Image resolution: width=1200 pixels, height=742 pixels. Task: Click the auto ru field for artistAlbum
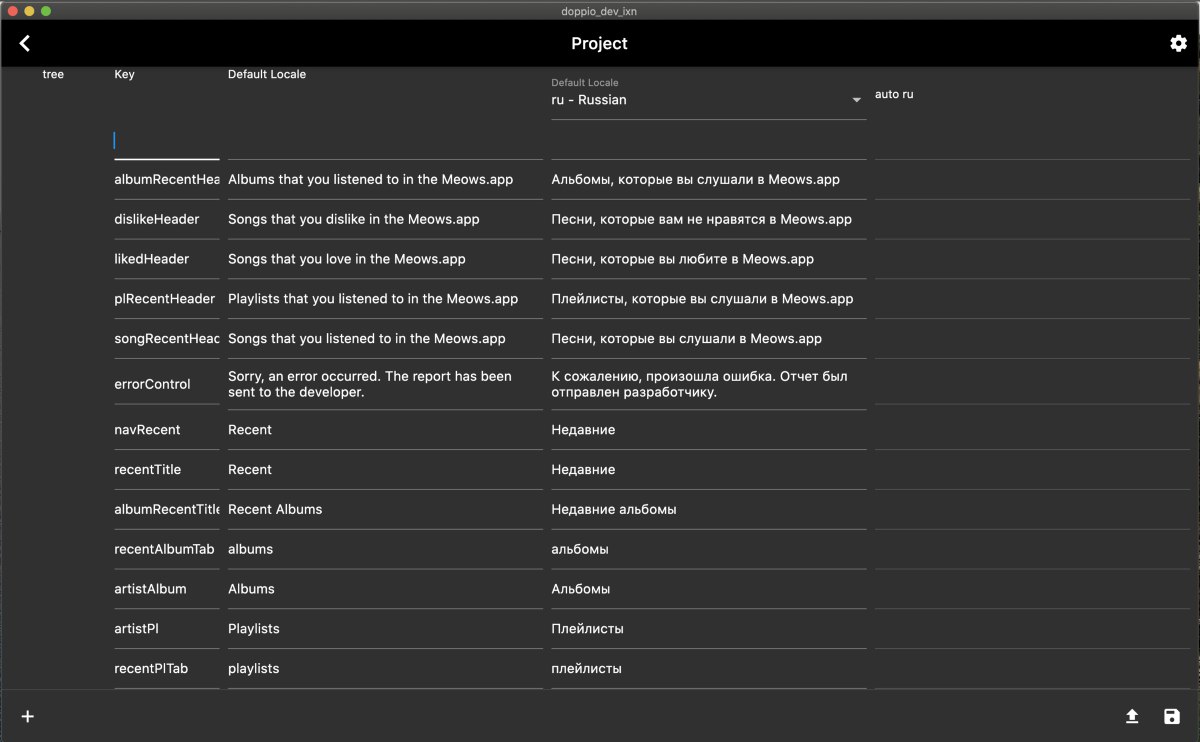(1033, 590)
